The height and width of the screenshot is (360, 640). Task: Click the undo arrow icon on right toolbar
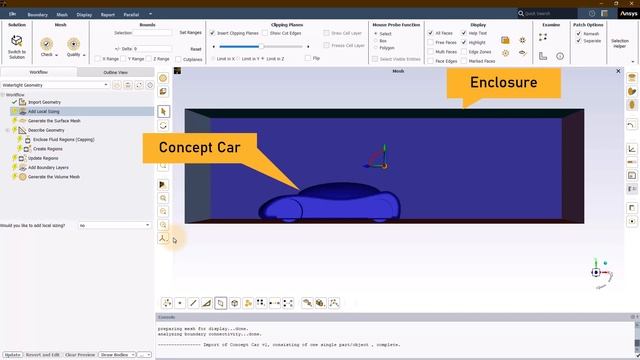631,125
